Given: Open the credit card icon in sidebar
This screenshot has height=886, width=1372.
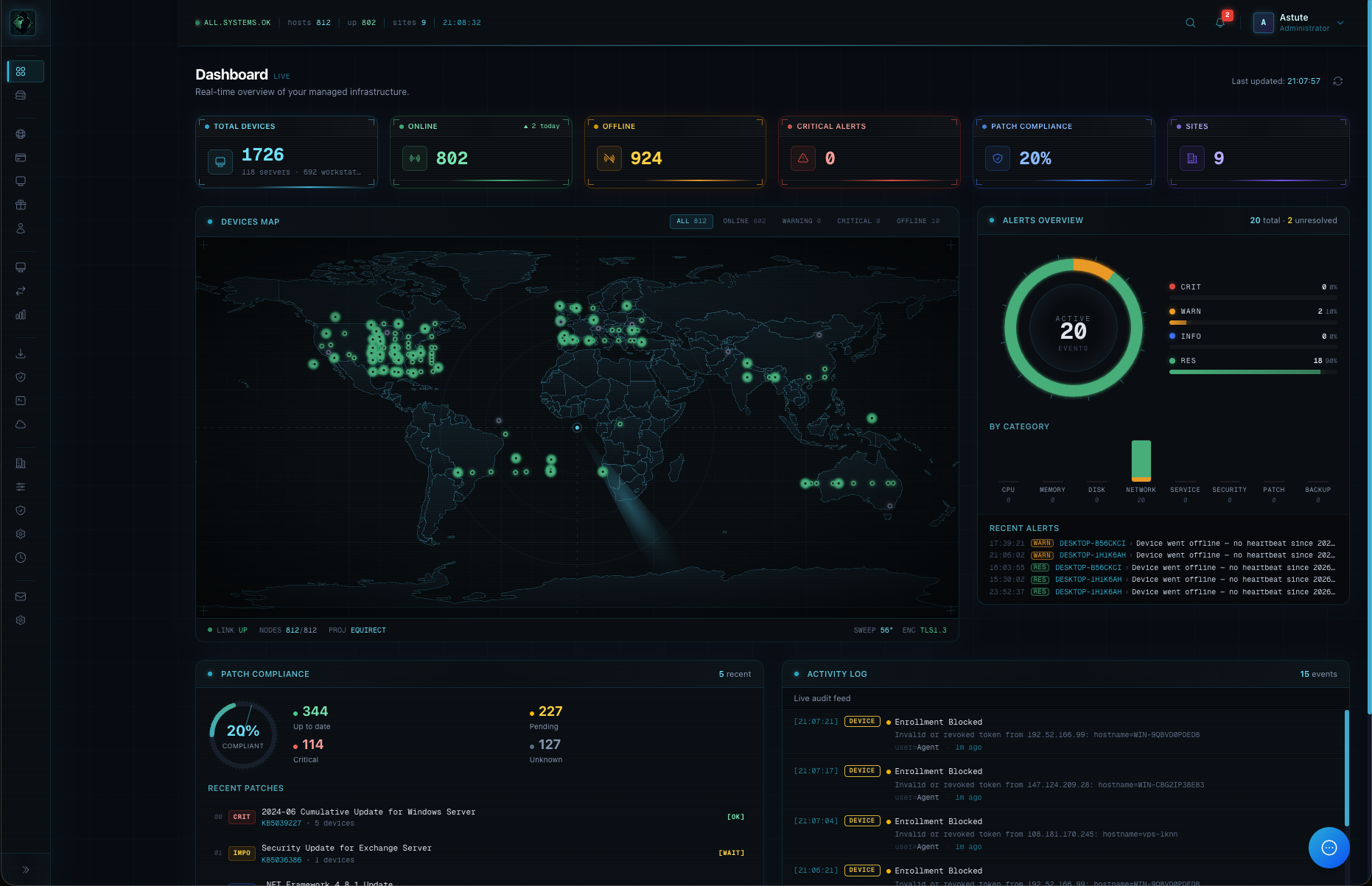Looking at the screenshot, I should click(x=21, y=158).
